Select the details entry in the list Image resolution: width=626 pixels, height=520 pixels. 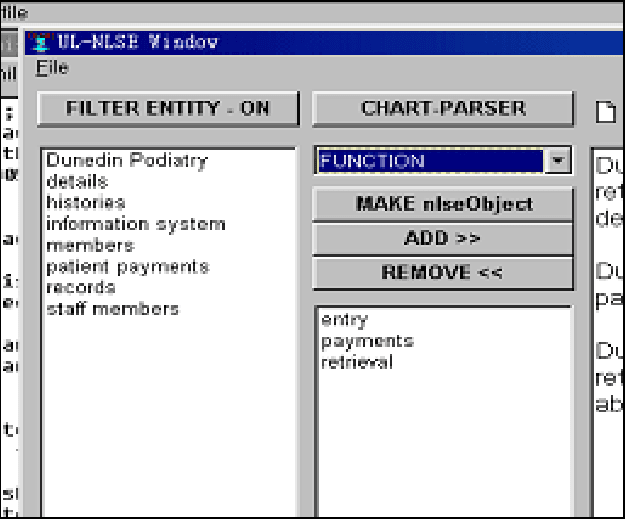tap(77, 181)
